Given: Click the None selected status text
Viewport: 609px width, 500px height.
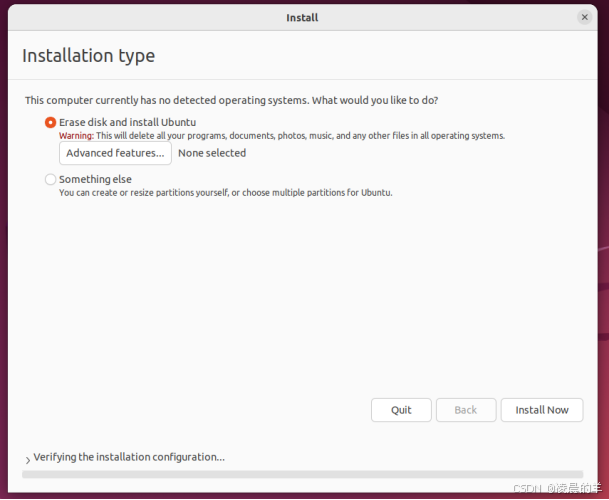Looking at the screenshot, I should point(212,153).
